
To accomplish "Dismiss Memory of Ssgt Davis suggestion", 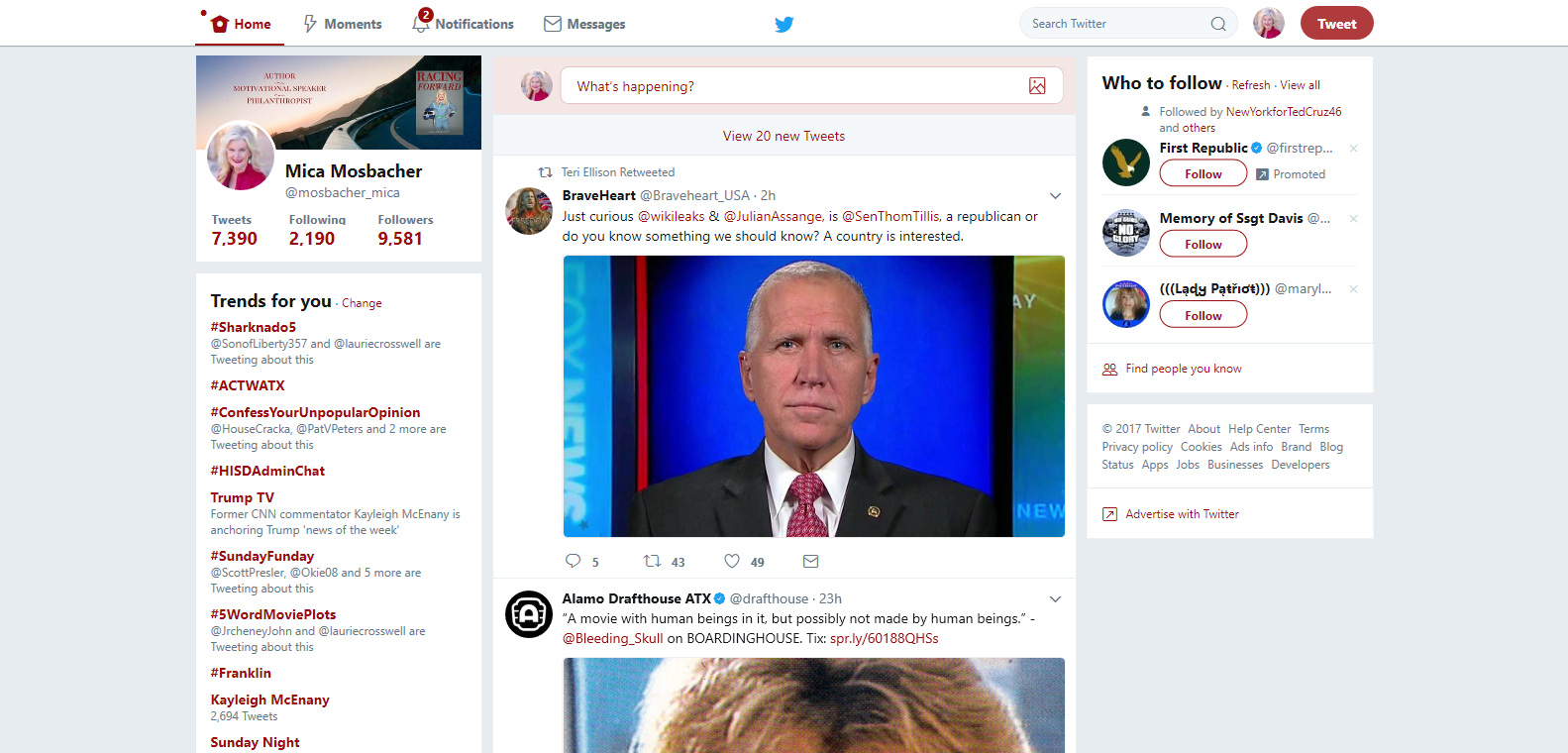I will 1353,219.
